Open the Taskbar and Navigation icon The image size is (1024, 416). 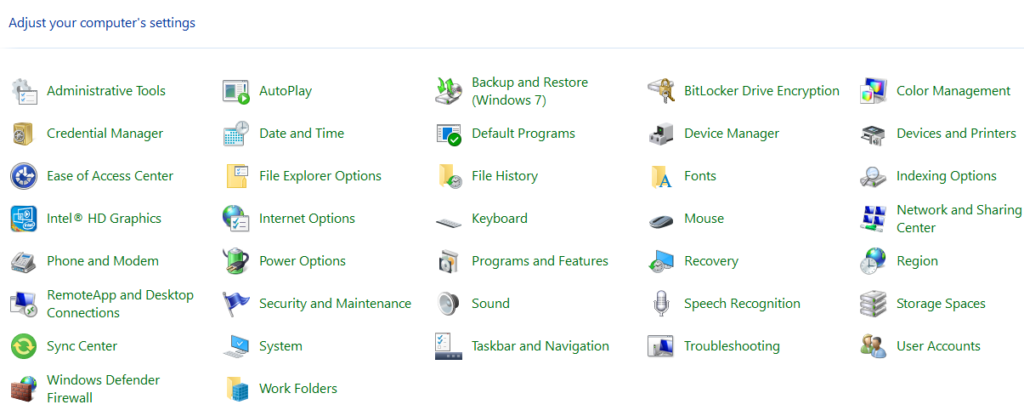(x=449, y=346)
